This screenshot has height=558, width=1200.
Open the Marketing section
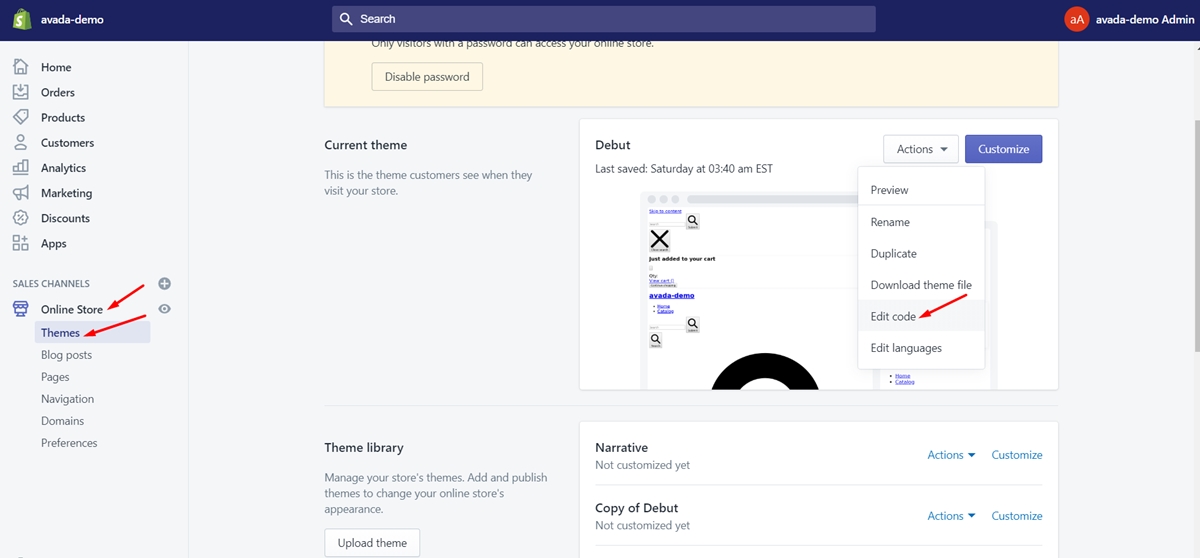click(x=66, y=193)
